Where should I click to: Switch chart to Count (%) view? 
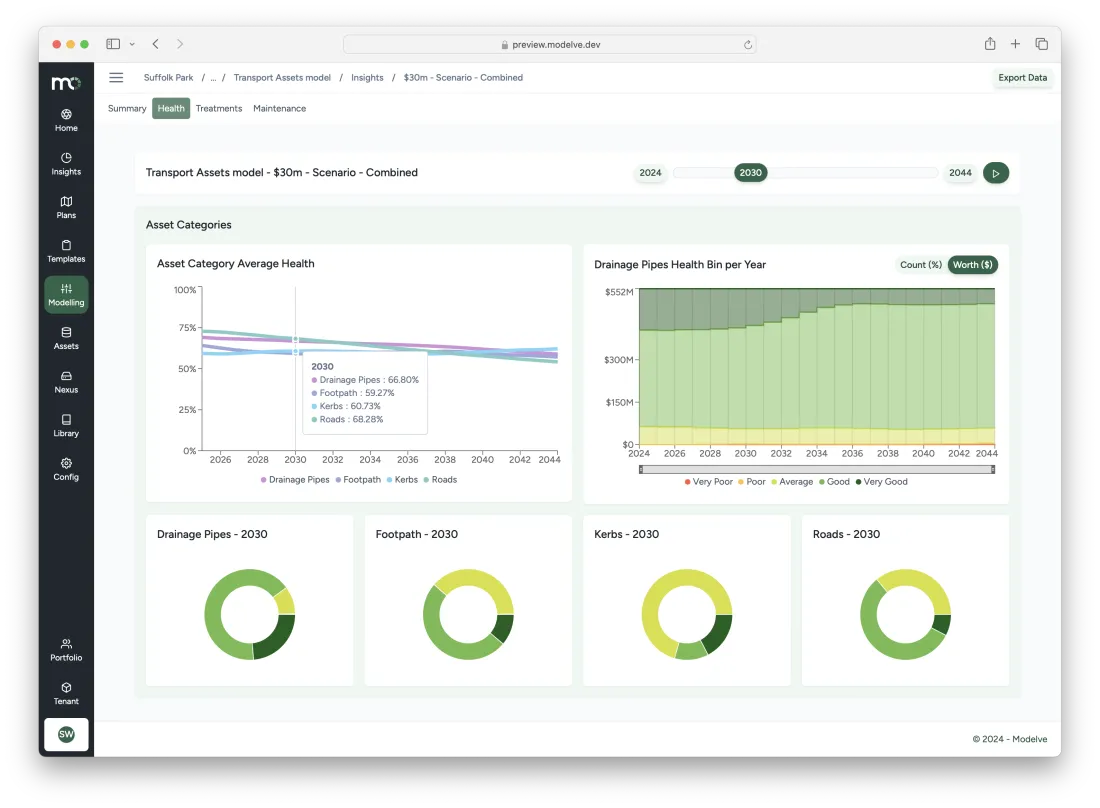[x=920, y=265]
